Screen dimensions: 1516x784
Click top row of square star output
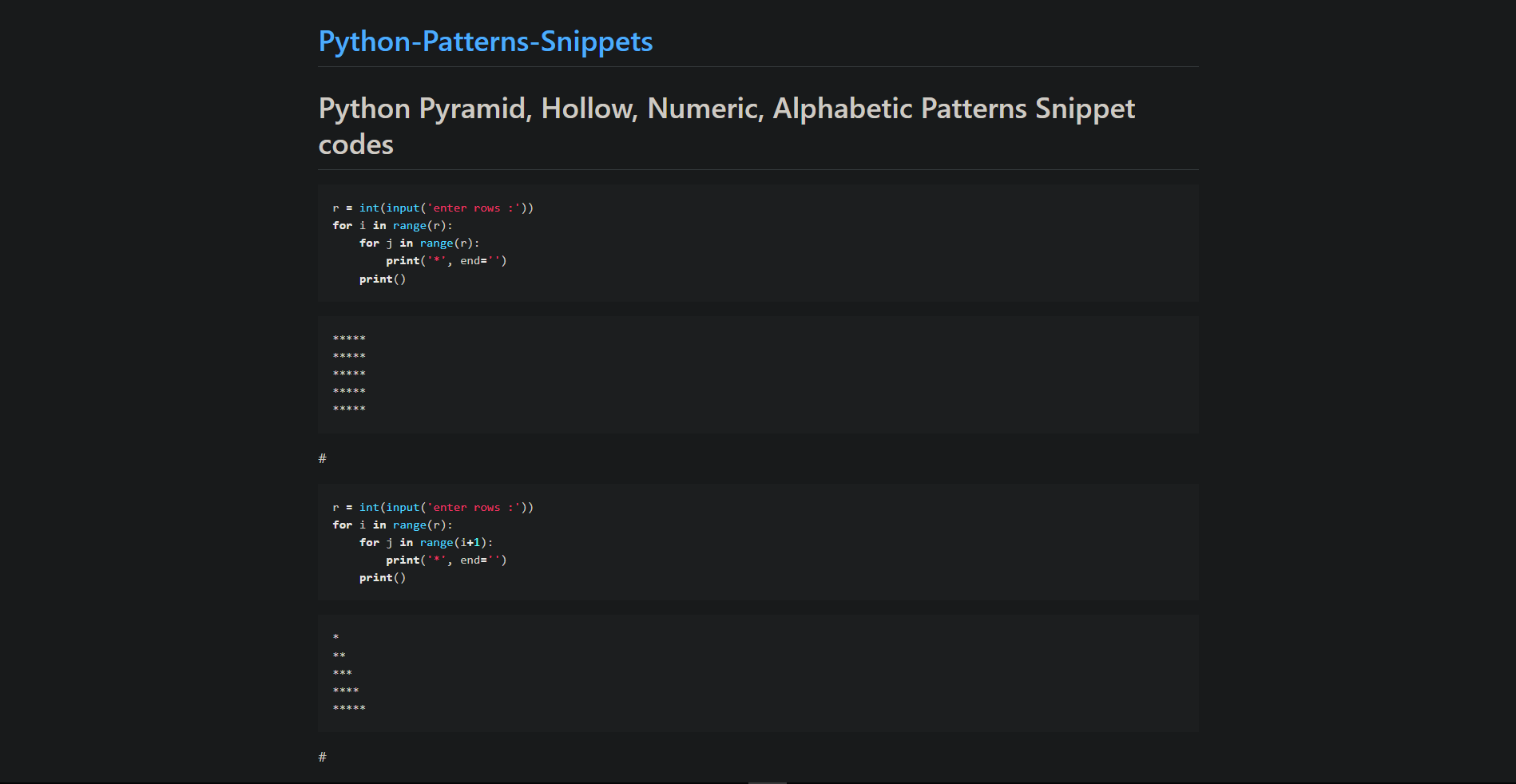pos(349,339)
